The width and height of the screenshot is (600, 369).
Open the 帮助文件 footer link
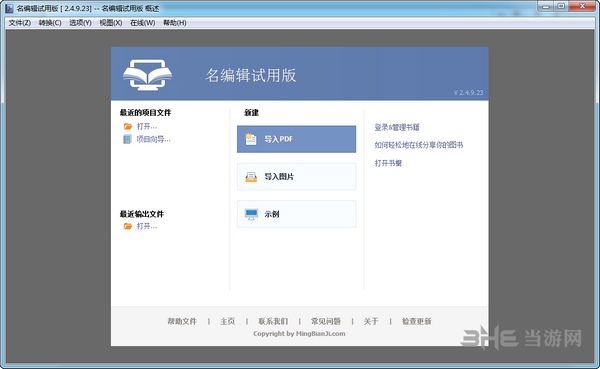pos(182,321)
